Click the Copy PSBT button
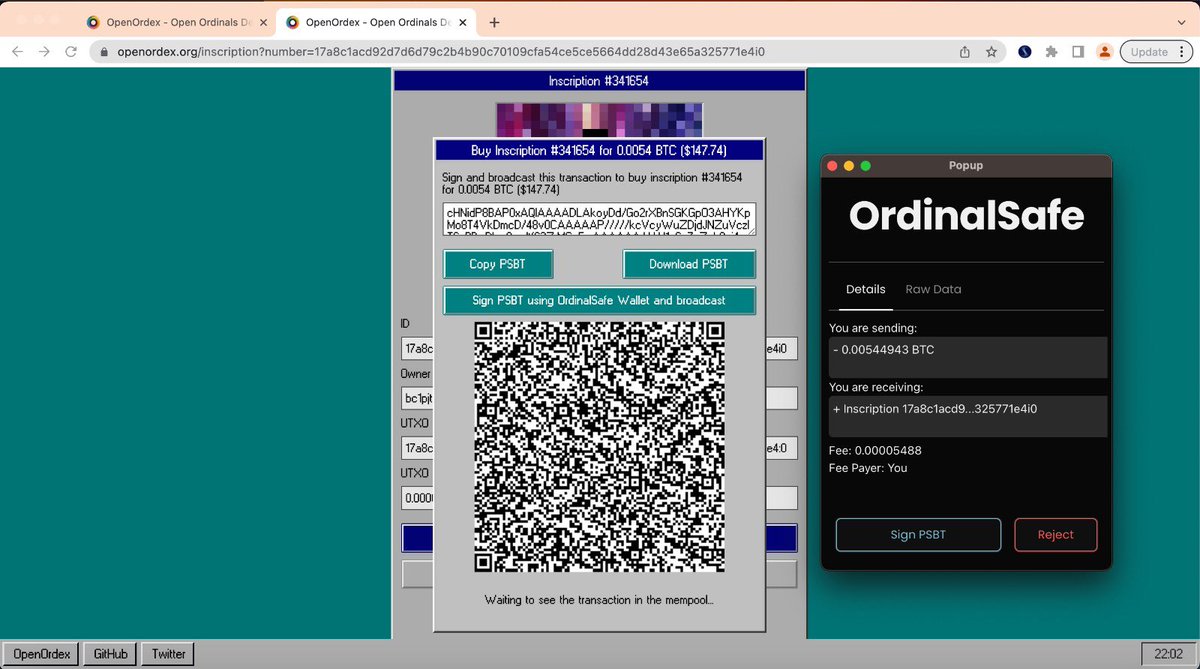Image resolution: width=1200 pixels, height=669 pixels. pyautogui.click(x=498, y=263)
